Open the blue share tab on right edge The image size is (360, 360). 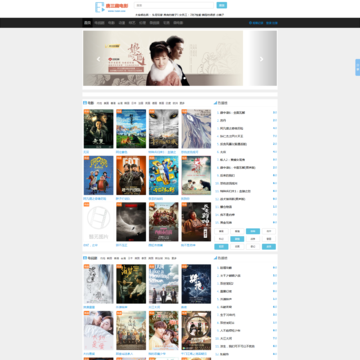[x=358, y=67]
